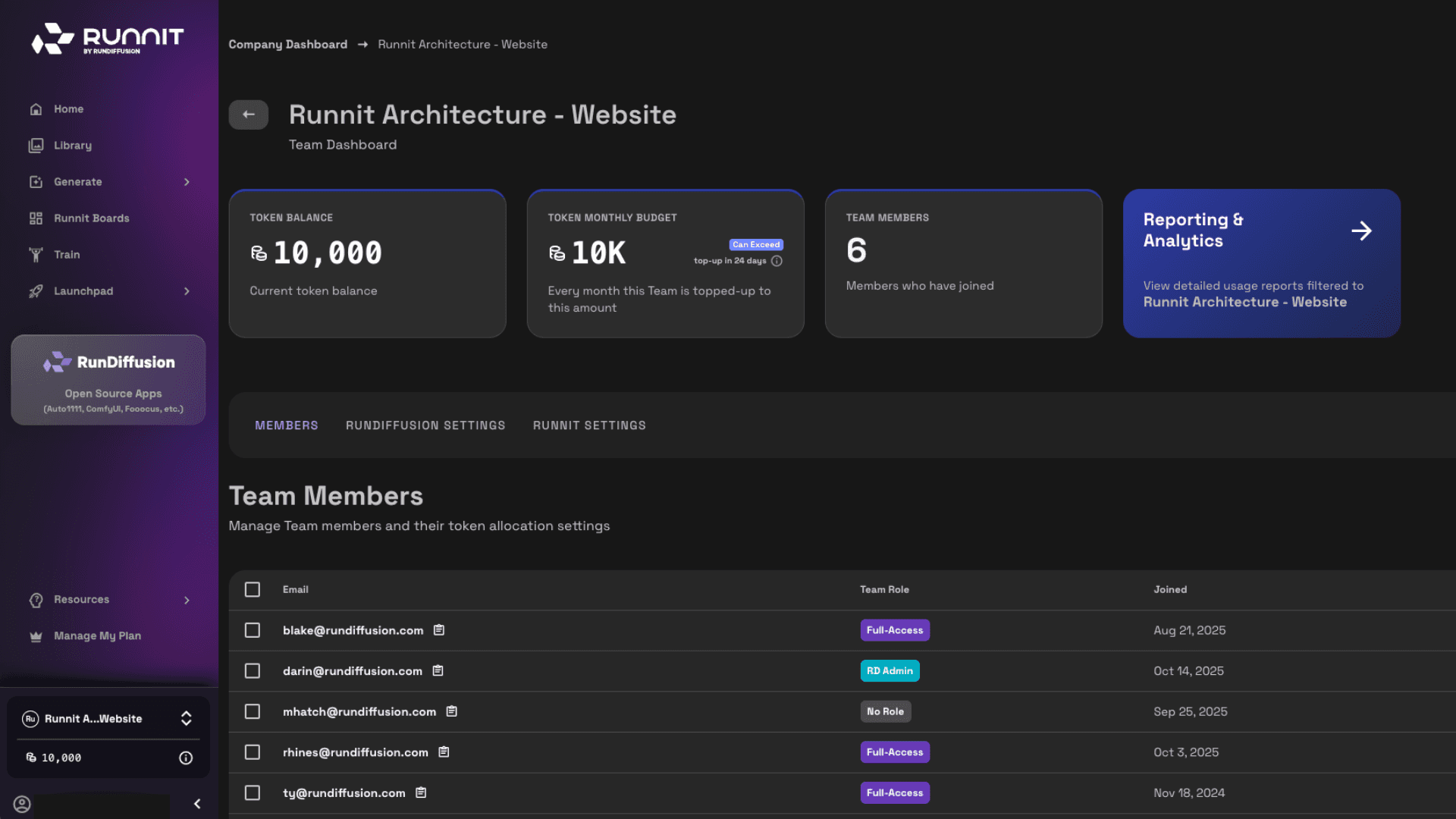The width and height of the screenshot is (1456, 819).
Task: Click the Manage My Plan crown icon
Action: (x=36, y=636)
